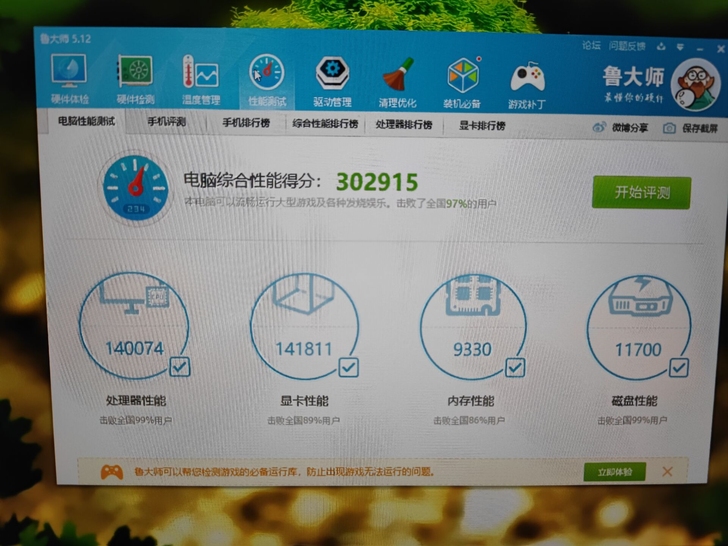Open the title bar dropdown menu icon
The image size is (728, 546).
[x=681, y=47]
